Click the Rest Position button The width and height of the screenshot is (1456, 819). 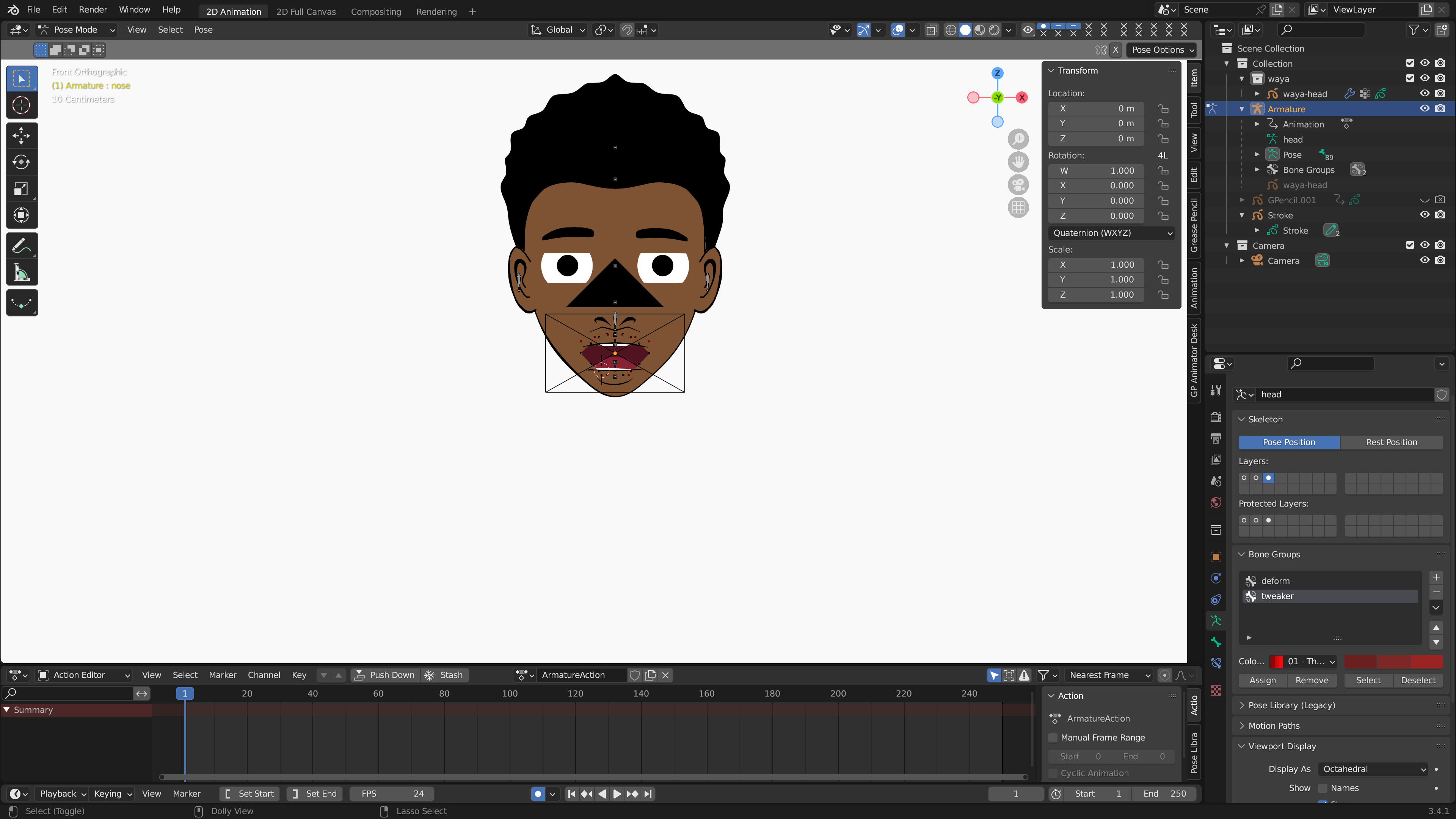pos(1391,442)
